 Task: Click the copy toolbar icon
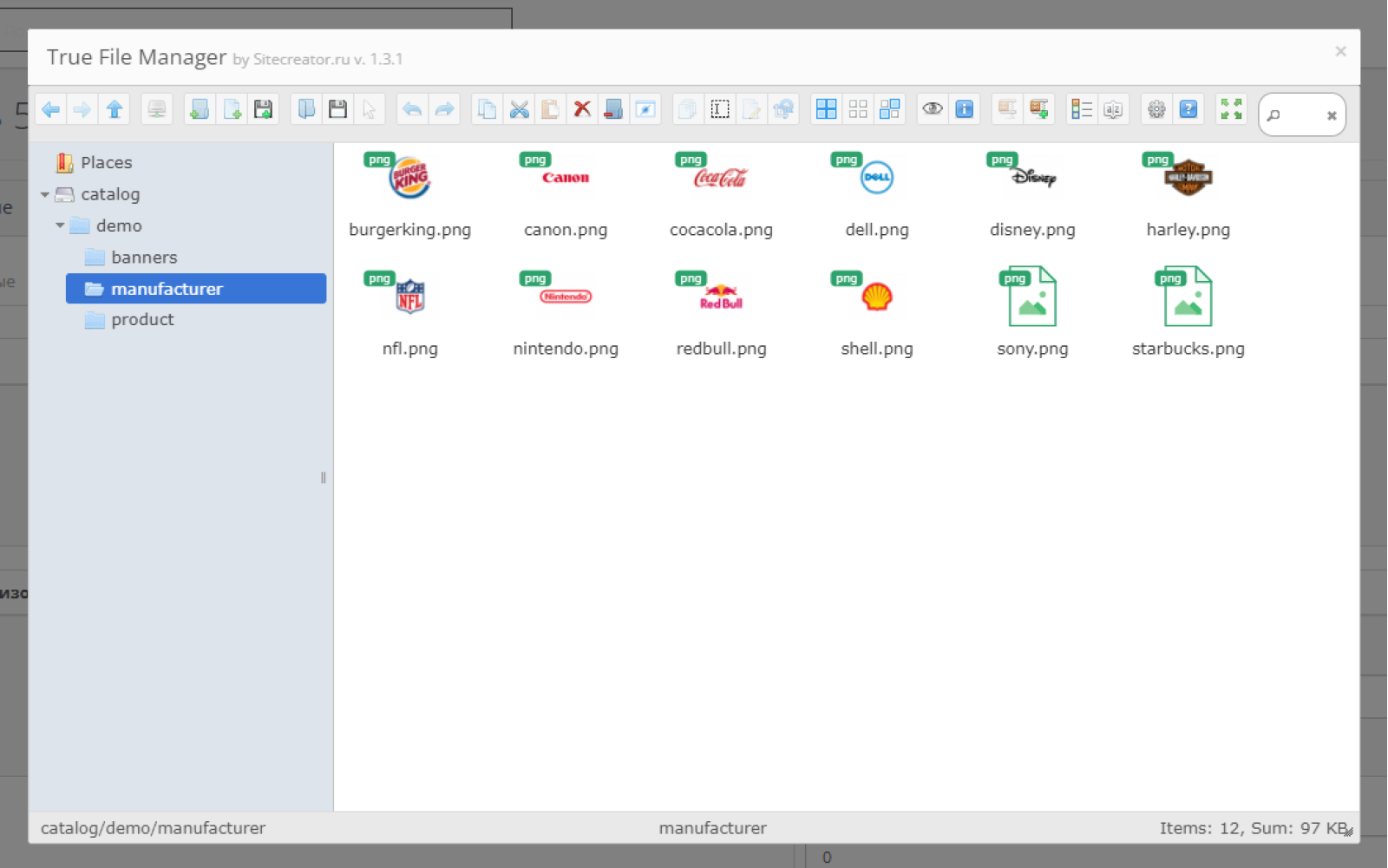tap(487, 109)
